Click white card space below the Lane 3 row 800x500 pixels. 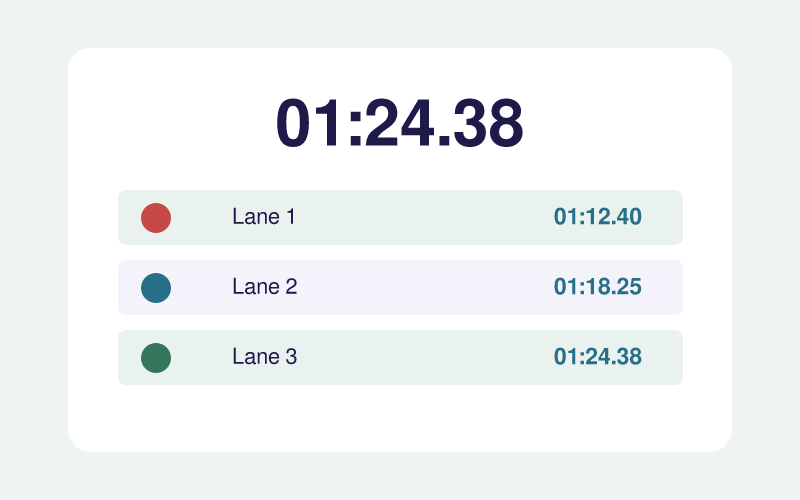point(400,418)
